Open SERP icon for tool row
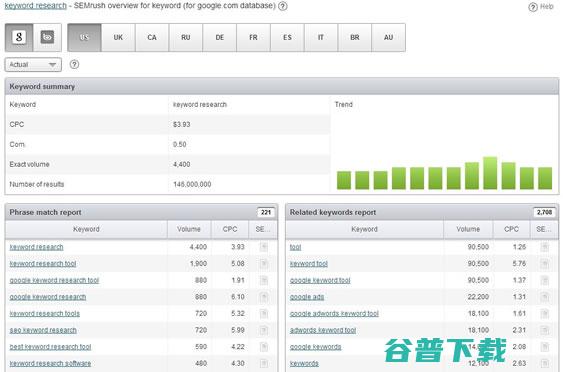This screenshot has height=372, width=563. tap(544, 247)
